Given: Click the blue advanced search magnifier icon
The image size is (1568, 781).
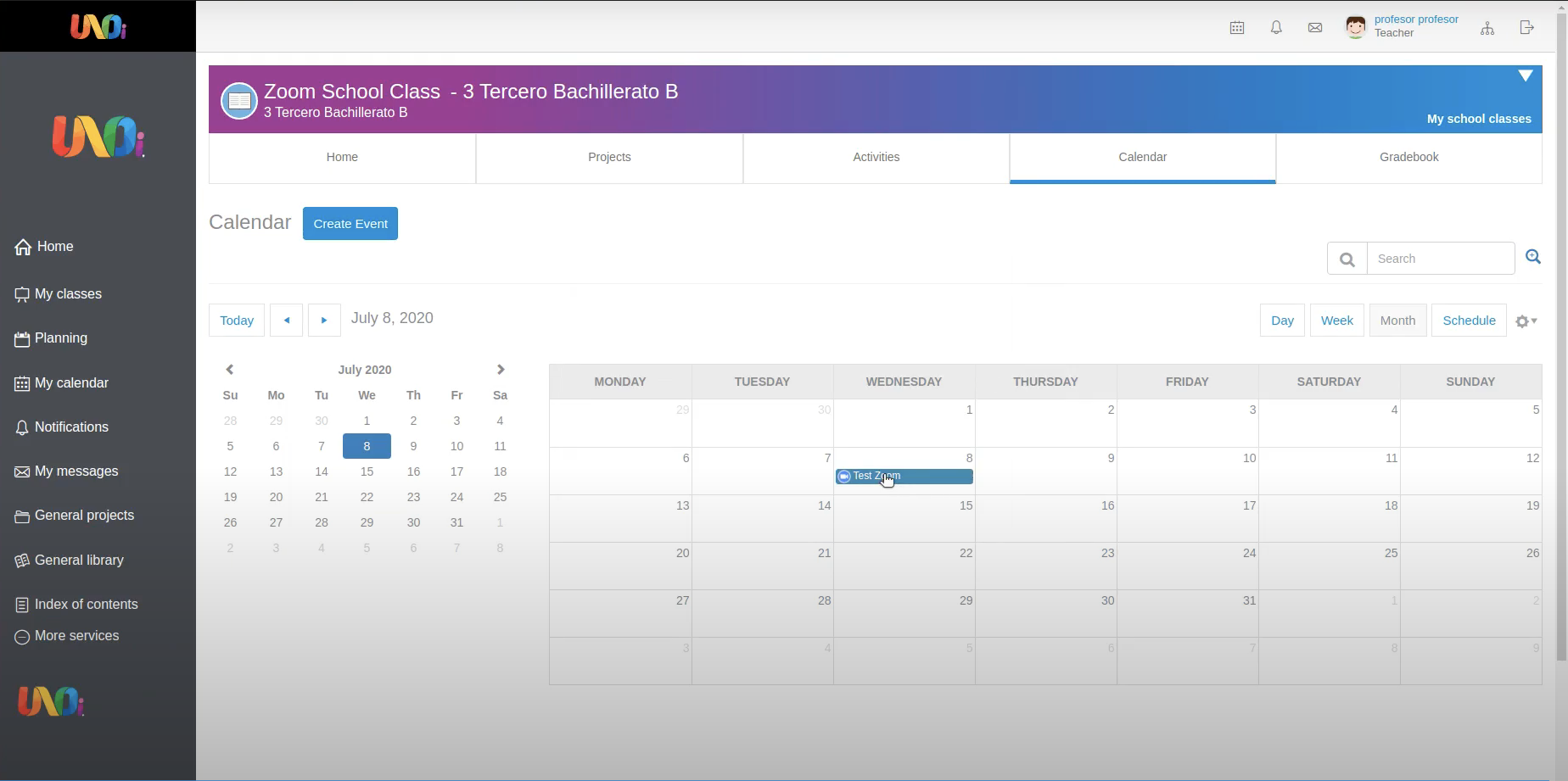Looking at the screenshot, I should (1533, 257).
